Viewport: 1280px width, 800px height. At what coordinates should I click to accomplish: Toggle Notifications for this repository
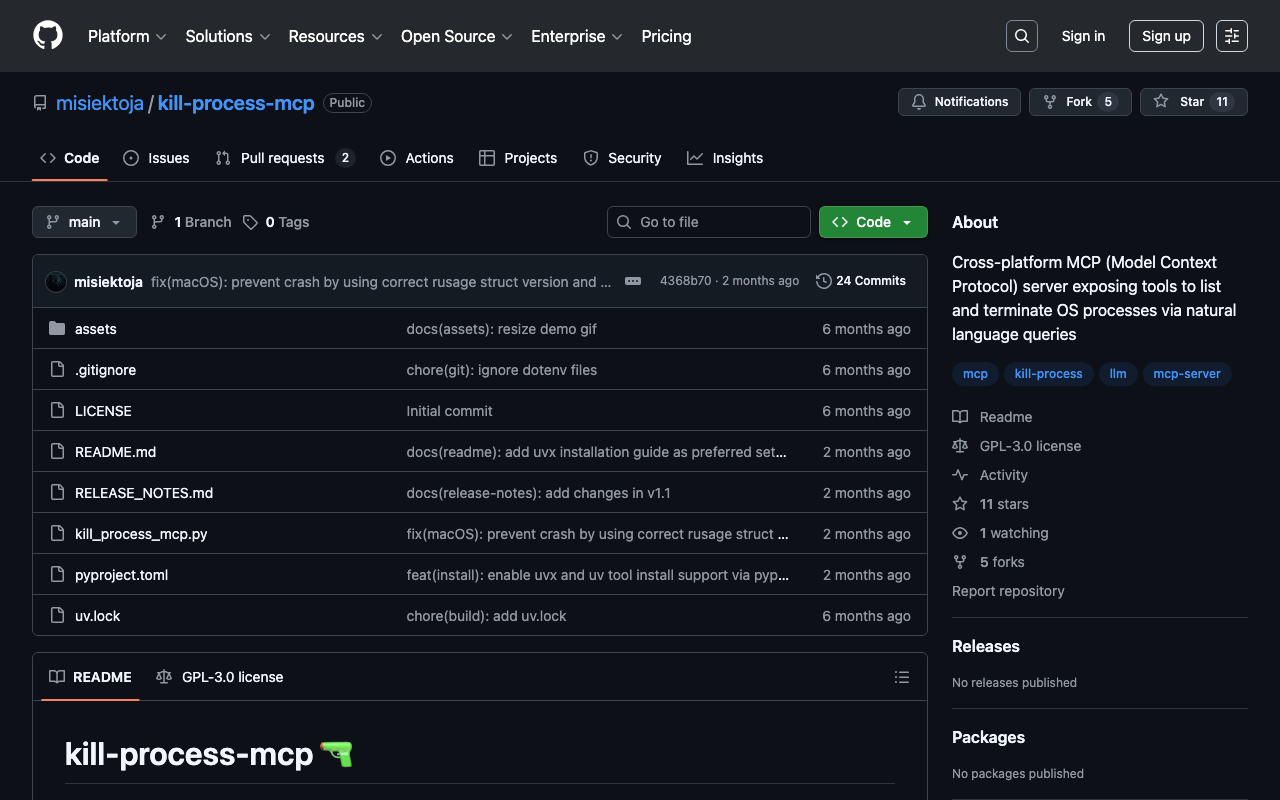tap(959, 102)
